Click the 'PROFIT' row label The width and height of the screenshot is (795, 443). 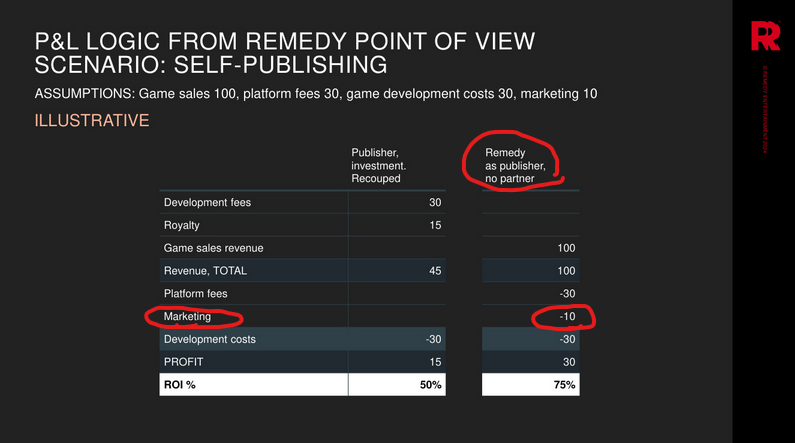184,362
